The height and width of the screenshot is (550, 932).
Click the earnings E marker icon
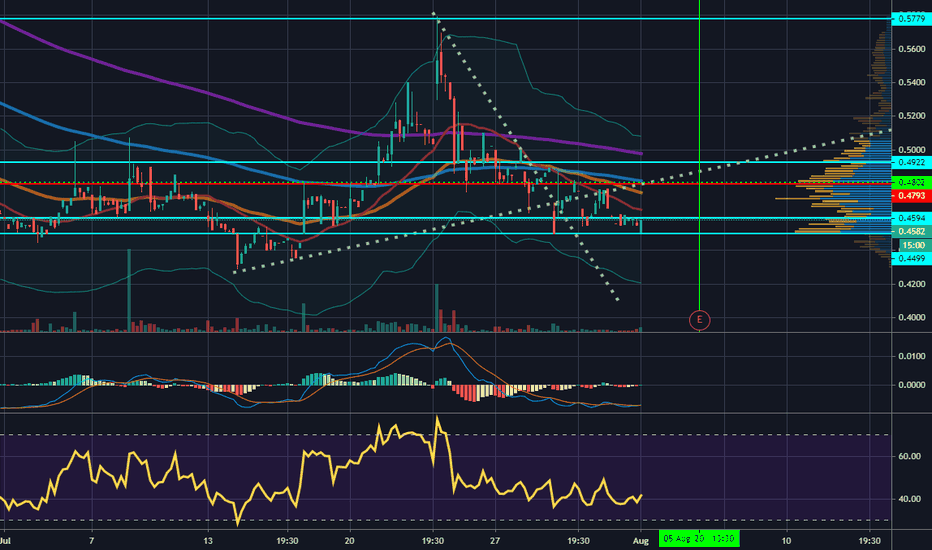click(700, 320)
